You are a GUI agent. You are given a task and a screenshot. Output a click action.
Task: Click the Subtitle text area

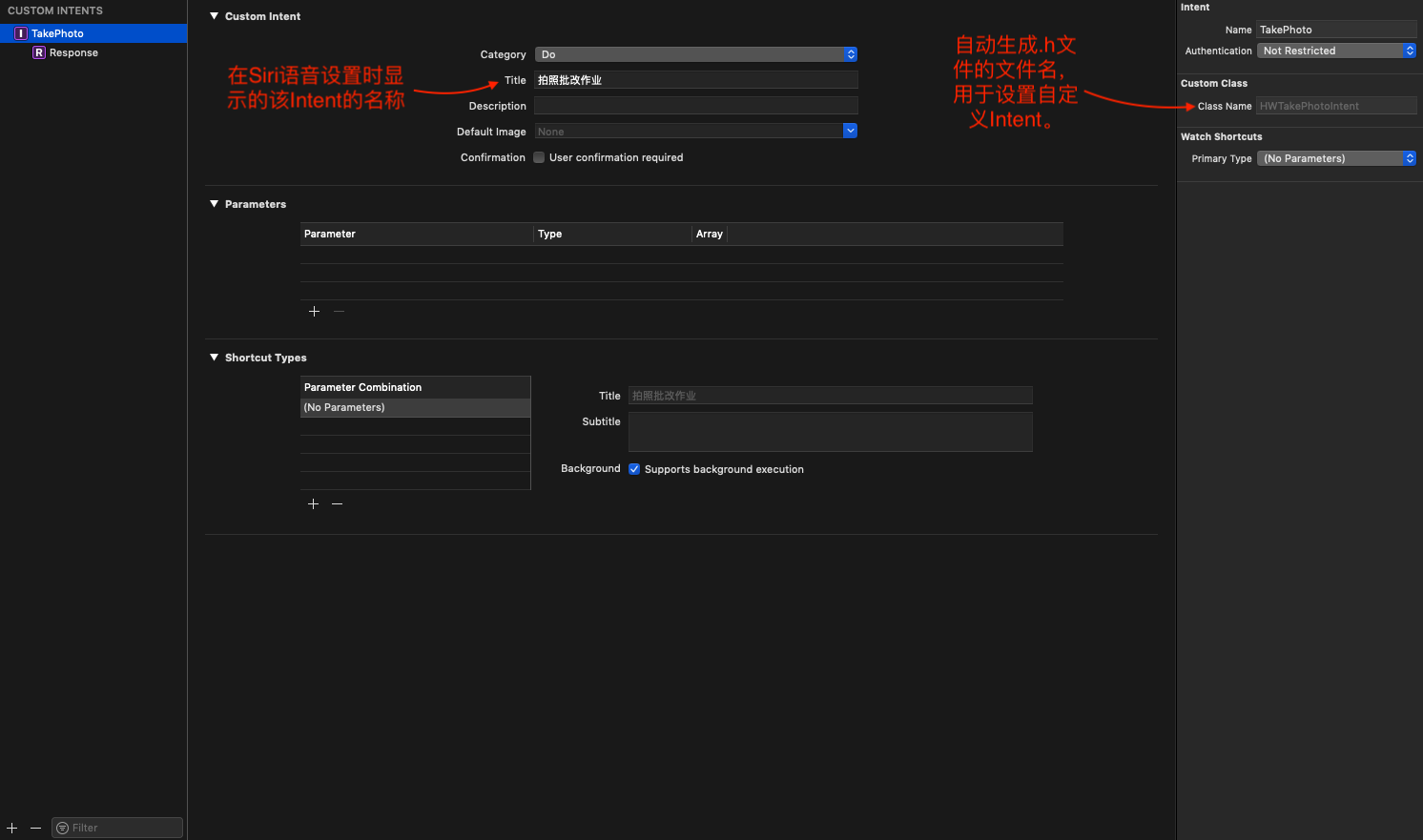click(830, 432)
